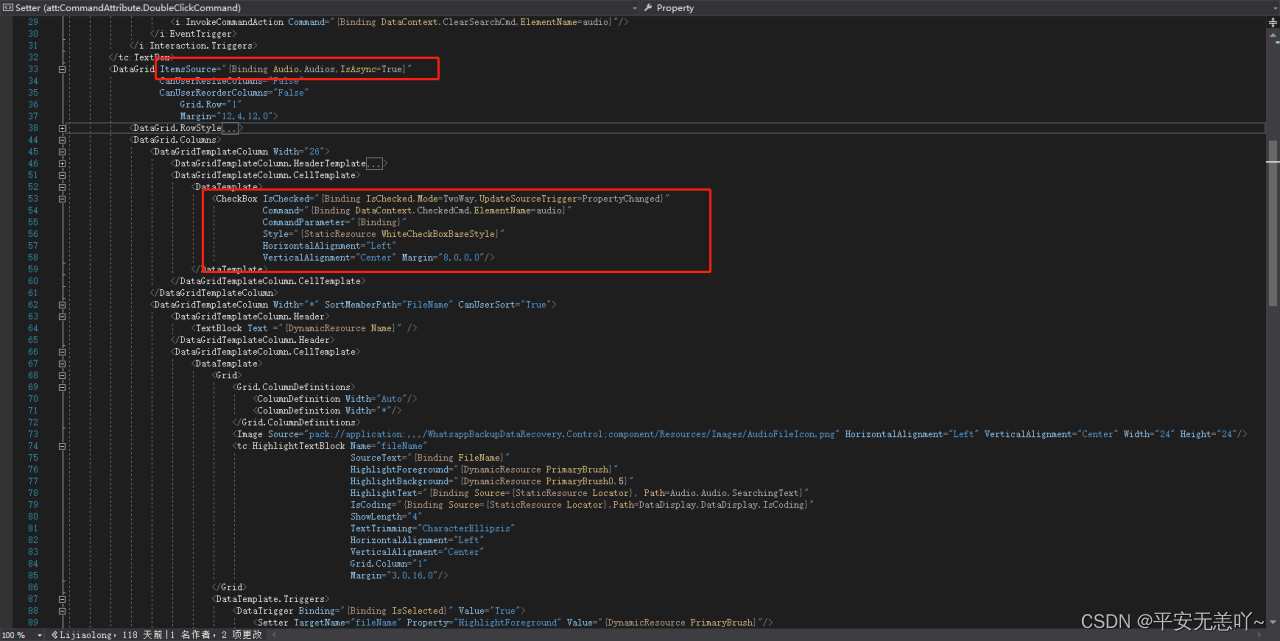The height and width of the screenshot is (641, 1280).
Task: Expand the collapsed DataGrid.RowStyle region on line 38
Action: 62,128
